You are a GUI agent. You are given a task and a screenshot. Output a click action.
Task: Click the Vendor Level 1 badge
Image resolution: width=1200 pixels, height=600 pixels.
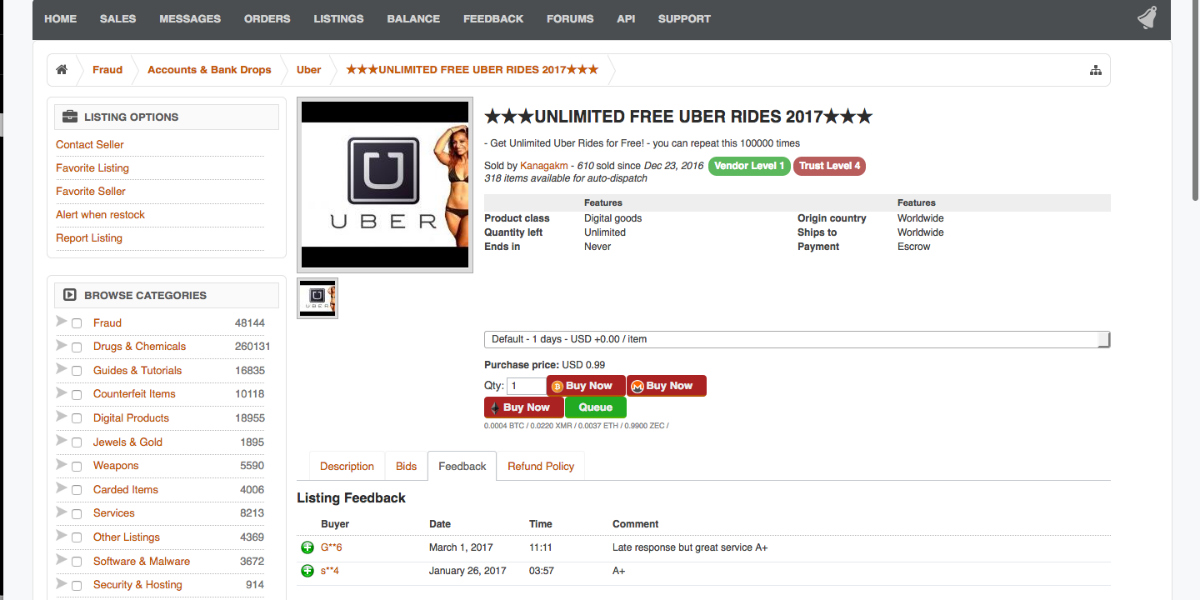(x=749, y=166)
